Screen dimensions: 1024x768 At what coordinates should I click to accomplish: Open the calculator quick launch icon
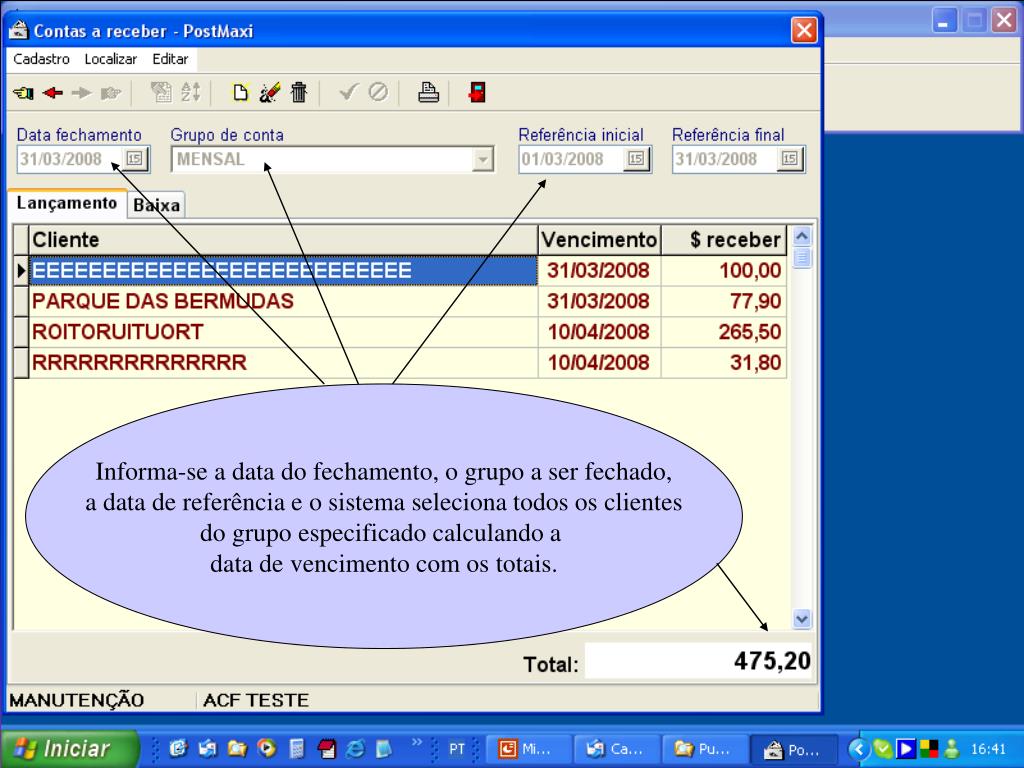pyautogui.click(x=296, y=748)
